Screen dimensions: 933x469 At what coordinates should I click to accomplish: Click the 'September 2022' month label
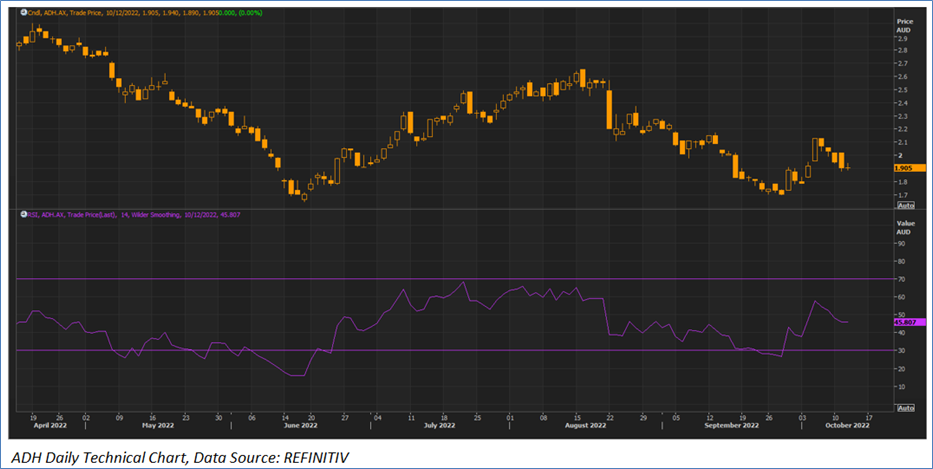[x=731, y=426]
